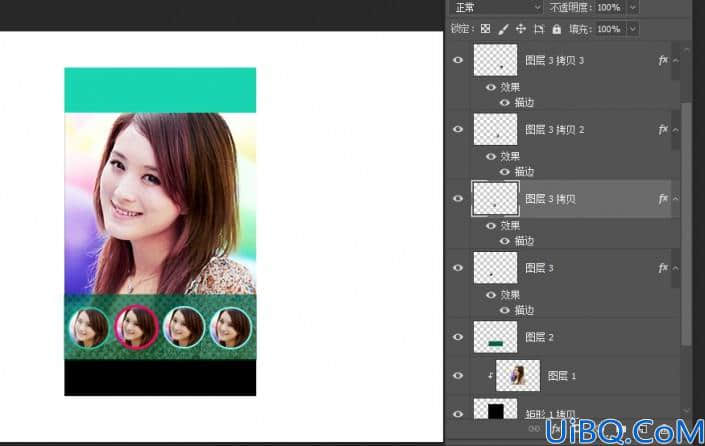Click the large portrait photo on canvas
The width and height of the screenshot is (705, 446).
pyautogui.click(x=160, y=203)
